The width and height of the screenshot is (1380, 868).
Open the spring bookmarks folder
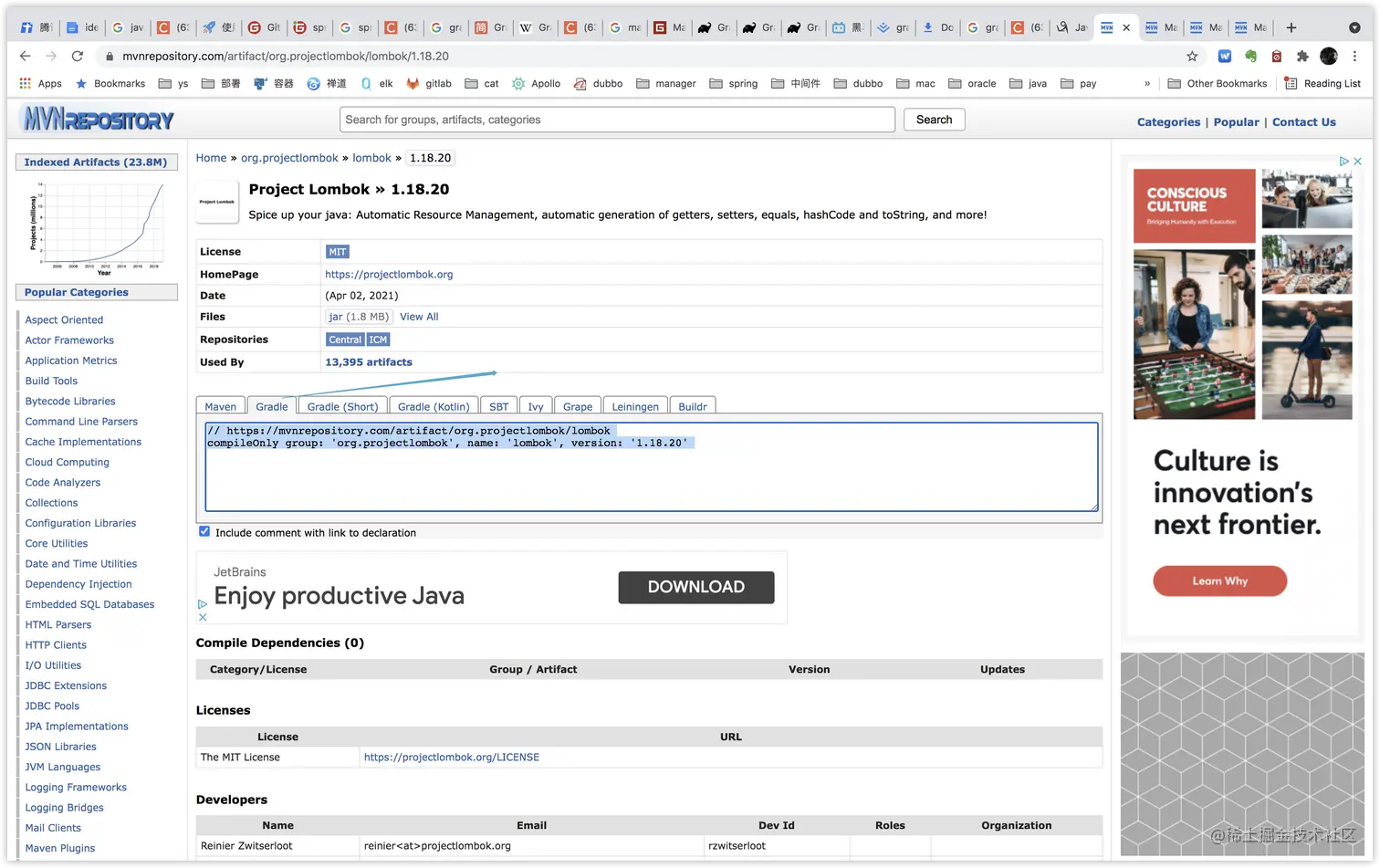734,83
